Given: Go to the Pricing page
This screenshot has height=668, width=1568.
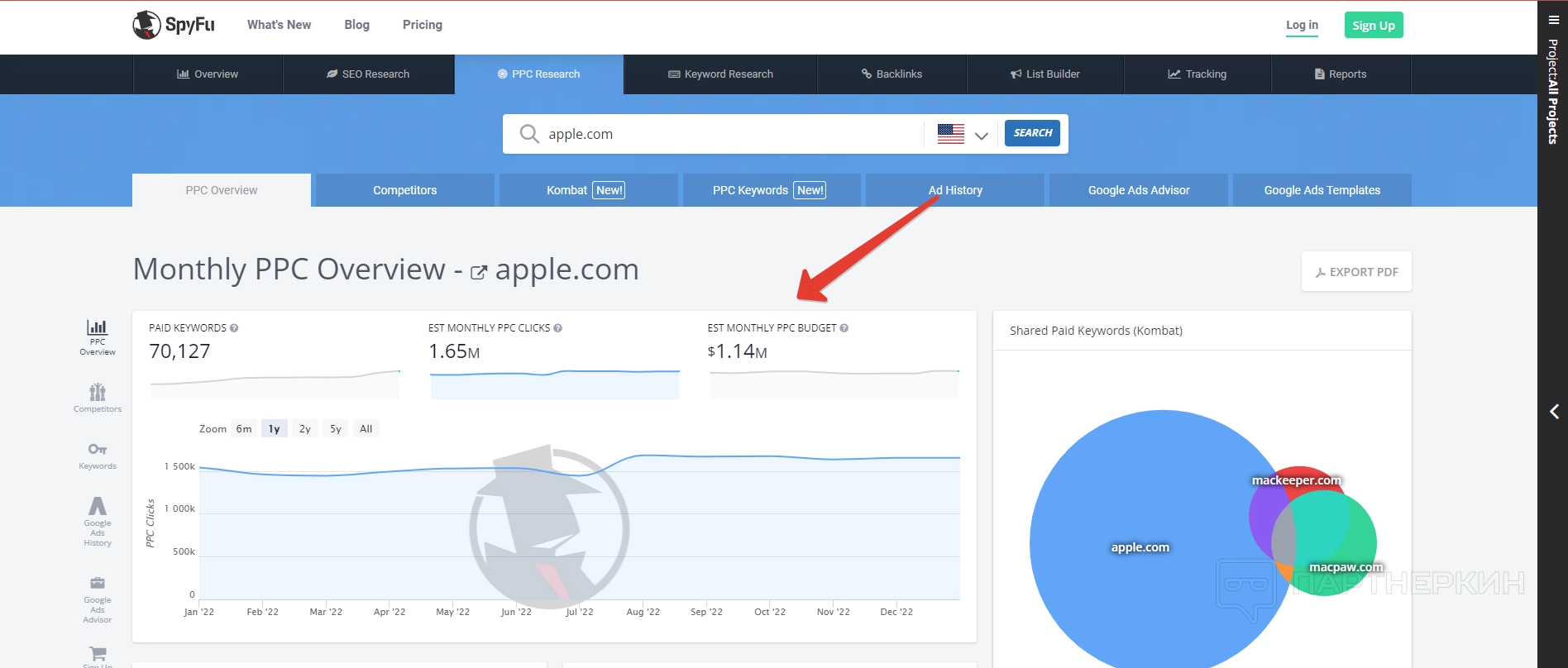Looking at the screenshot, I should [422, 25].
